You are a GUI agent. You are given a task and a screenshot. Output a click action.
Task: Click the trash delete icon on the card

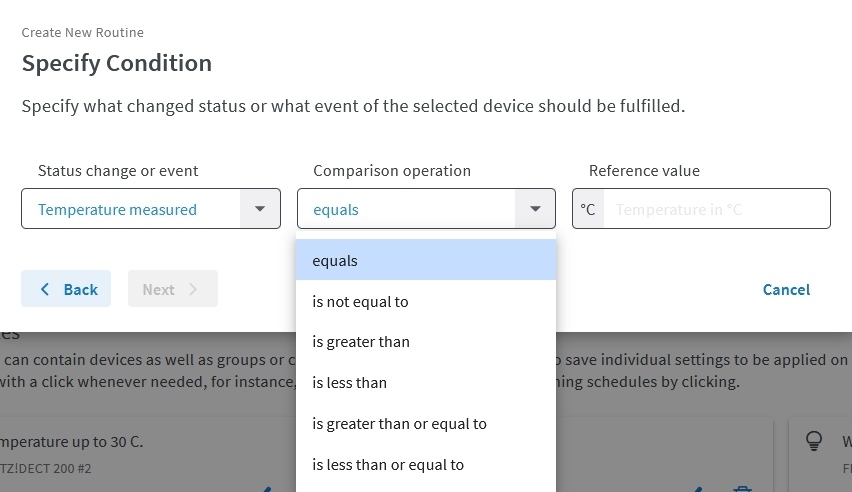point(742,489)
